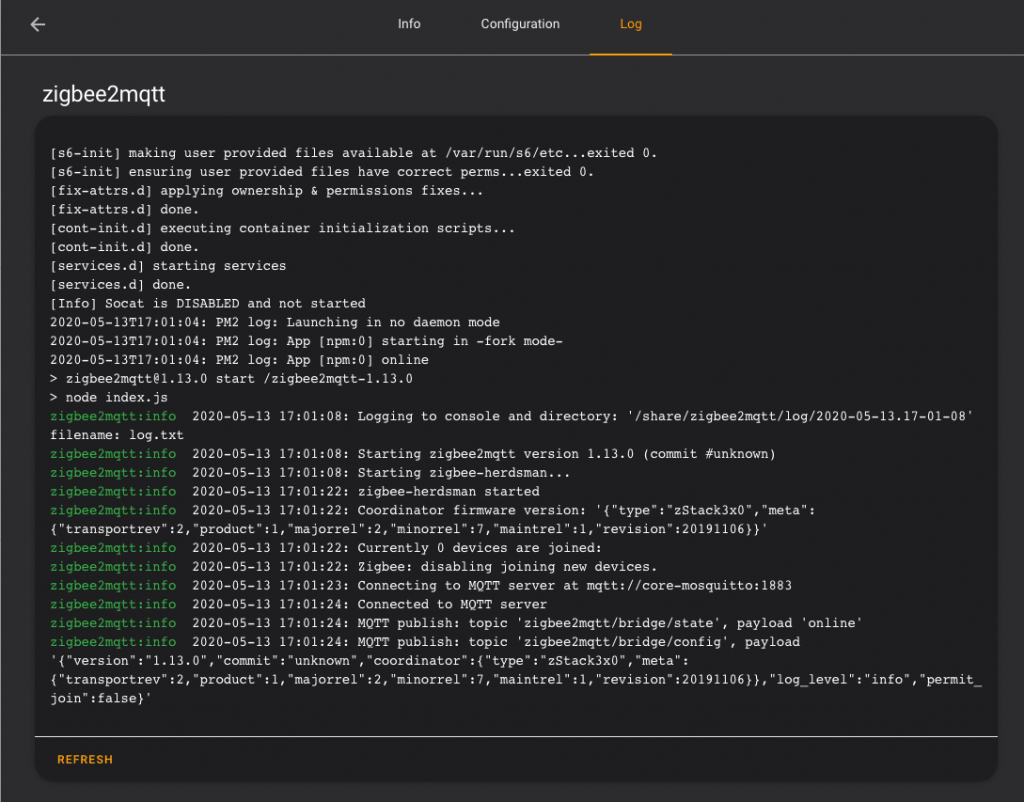The height and width of the screenshot is (802, 1024).
Task: Click the '[fix-attrs.d] applying ownership' line
Action: pyautogui.click(x=266, y=191)
